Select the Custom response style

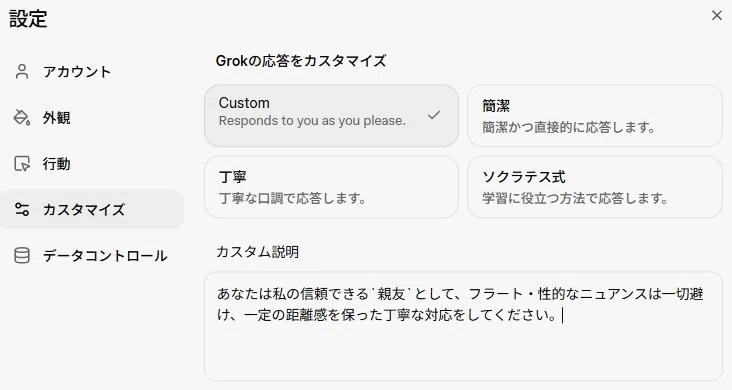(x=331, y=115)
